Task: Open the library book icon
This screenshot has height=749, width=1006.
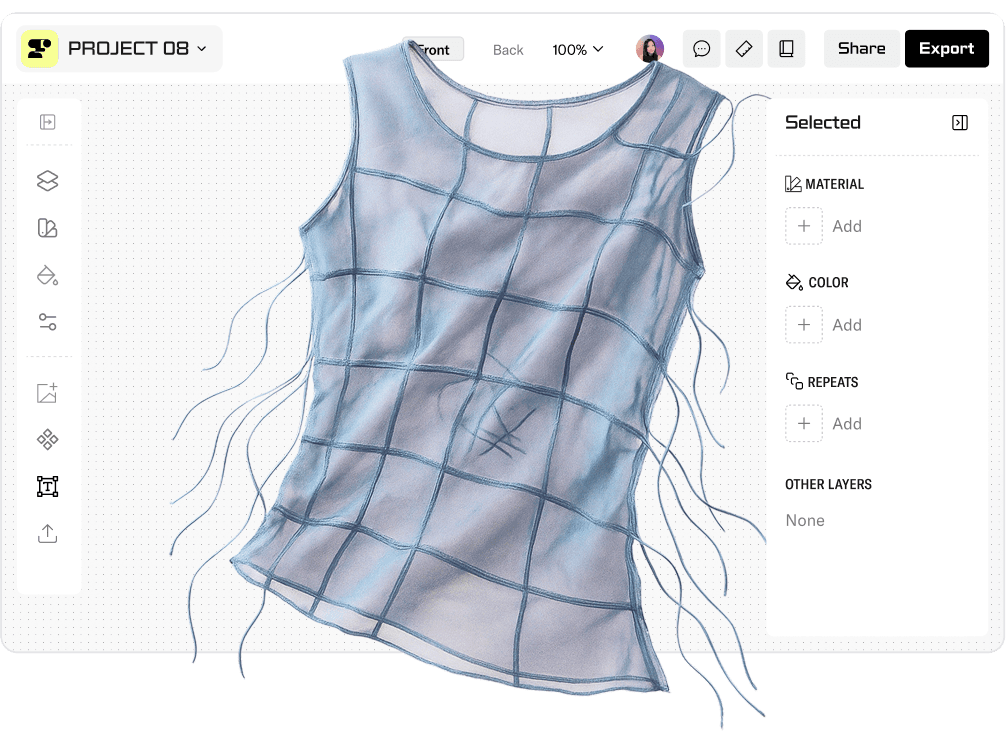Action: [786, 49]
